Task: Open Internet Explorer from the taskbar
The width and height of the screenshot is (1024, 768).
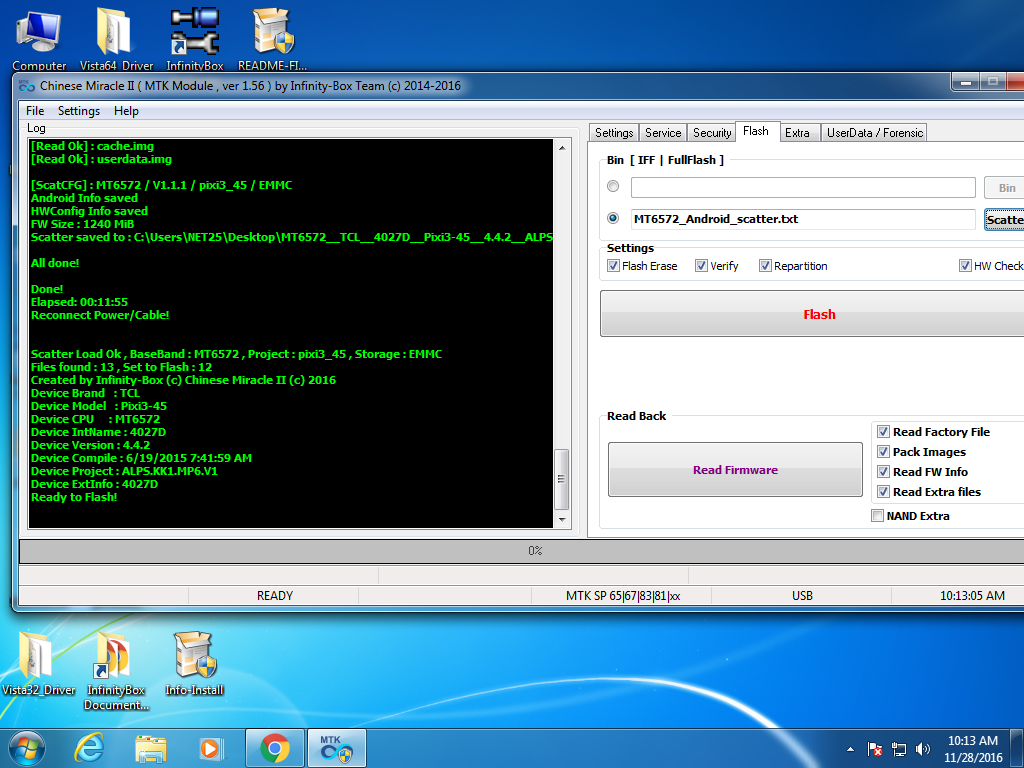Action: click(x=90, y=747)
